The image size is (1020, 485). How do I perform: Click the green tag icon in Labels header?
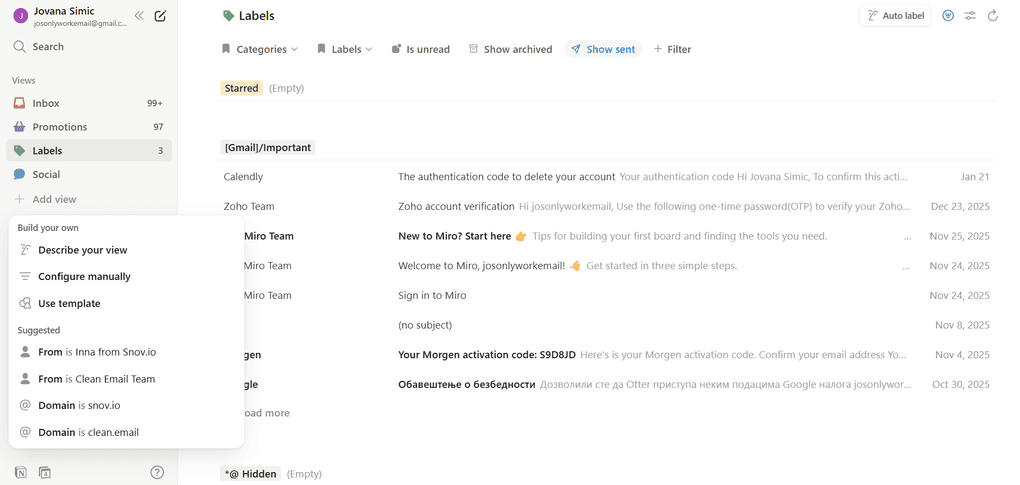point(228,16)
